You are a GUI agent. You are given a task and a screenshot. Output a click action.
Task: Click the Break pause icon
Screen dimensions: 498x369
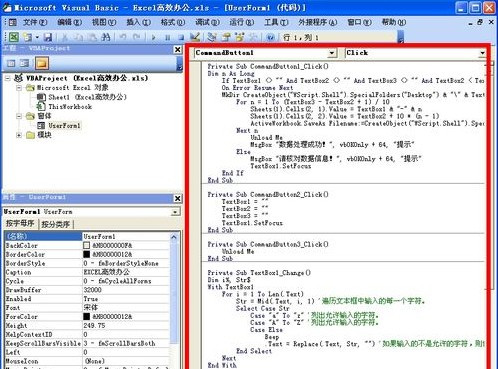click(x=167, y=37)
